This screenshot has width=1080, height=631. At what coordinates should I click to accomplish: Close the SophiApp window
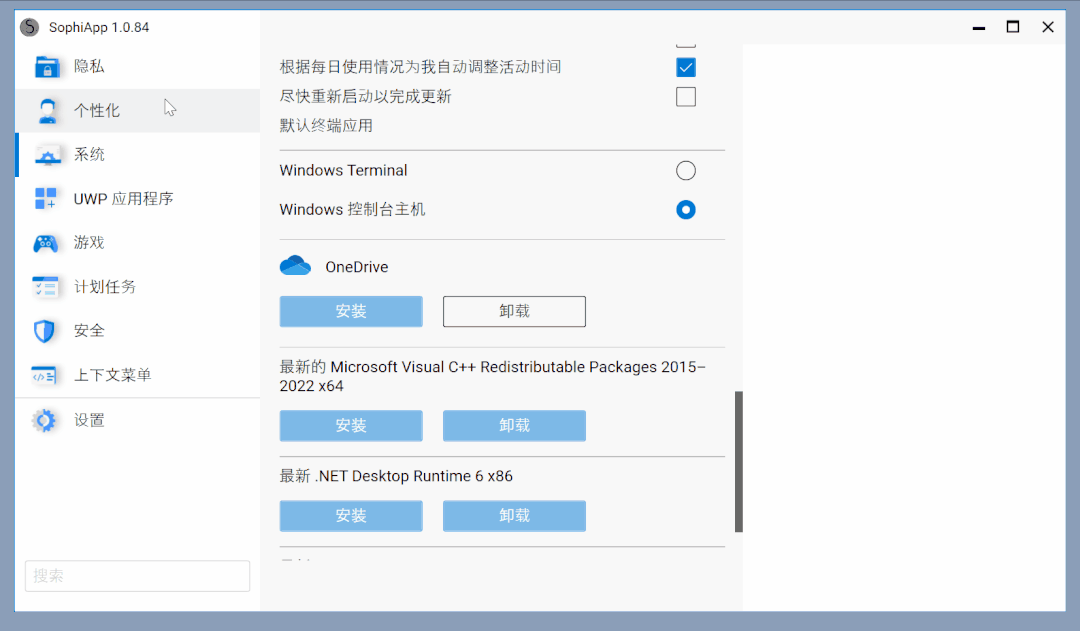pyautogui.click(x=1048, y=28)
